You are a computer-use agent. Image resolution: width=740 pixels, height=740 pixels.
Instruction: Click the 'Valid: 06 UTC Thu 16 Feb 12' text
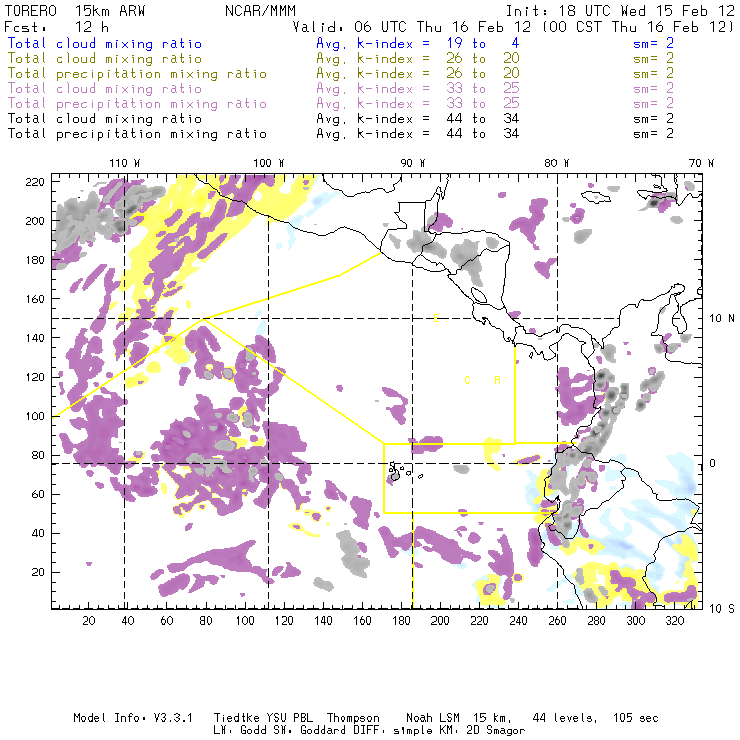(412, 27)
